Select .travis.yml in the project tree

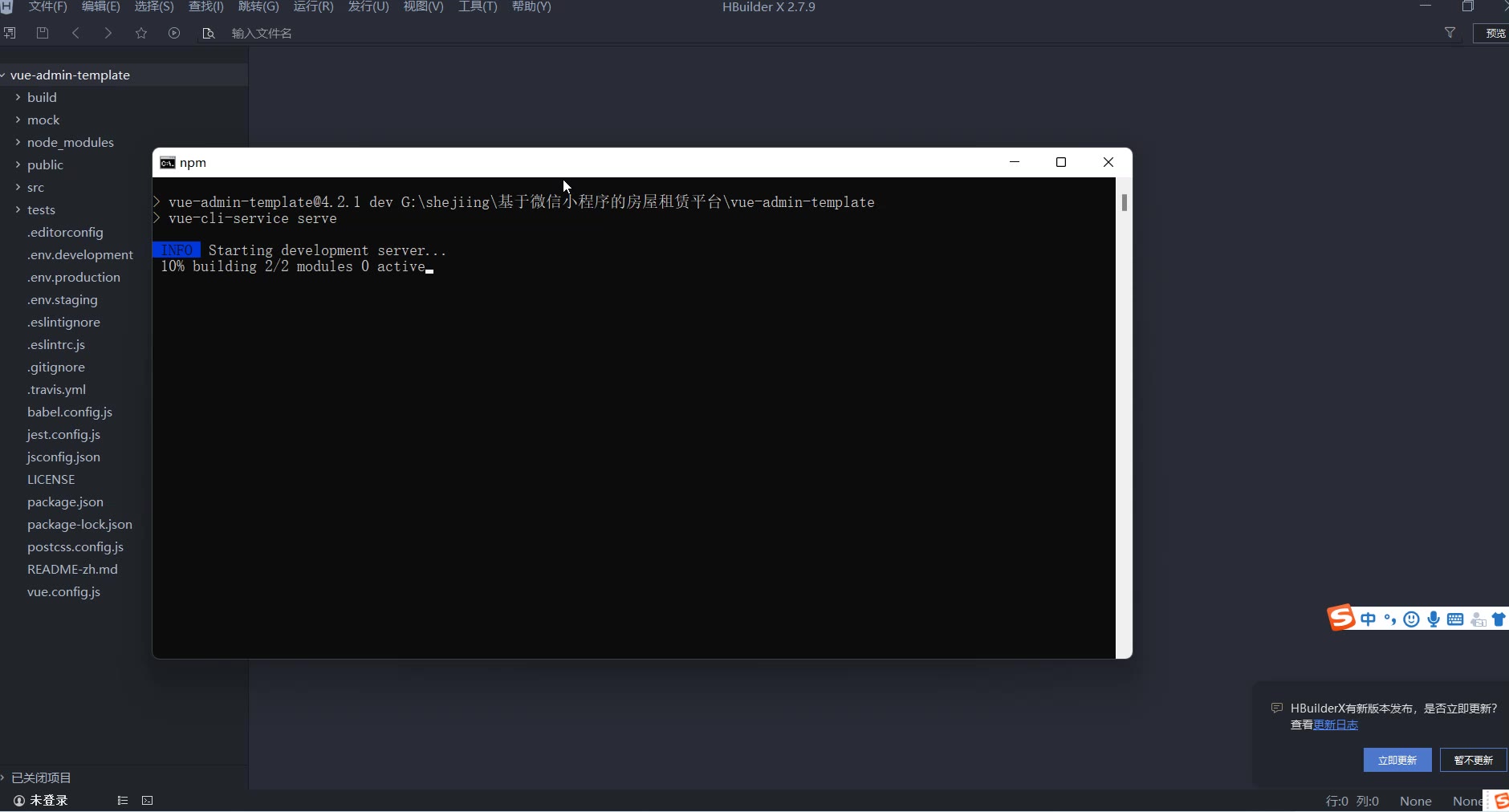(56, 390)
